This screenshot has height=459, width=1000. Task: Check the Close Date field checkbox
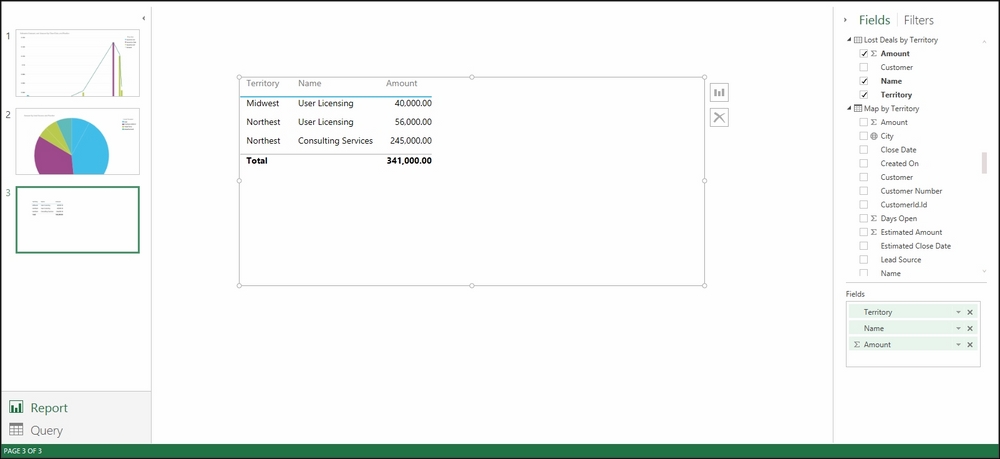864,150
